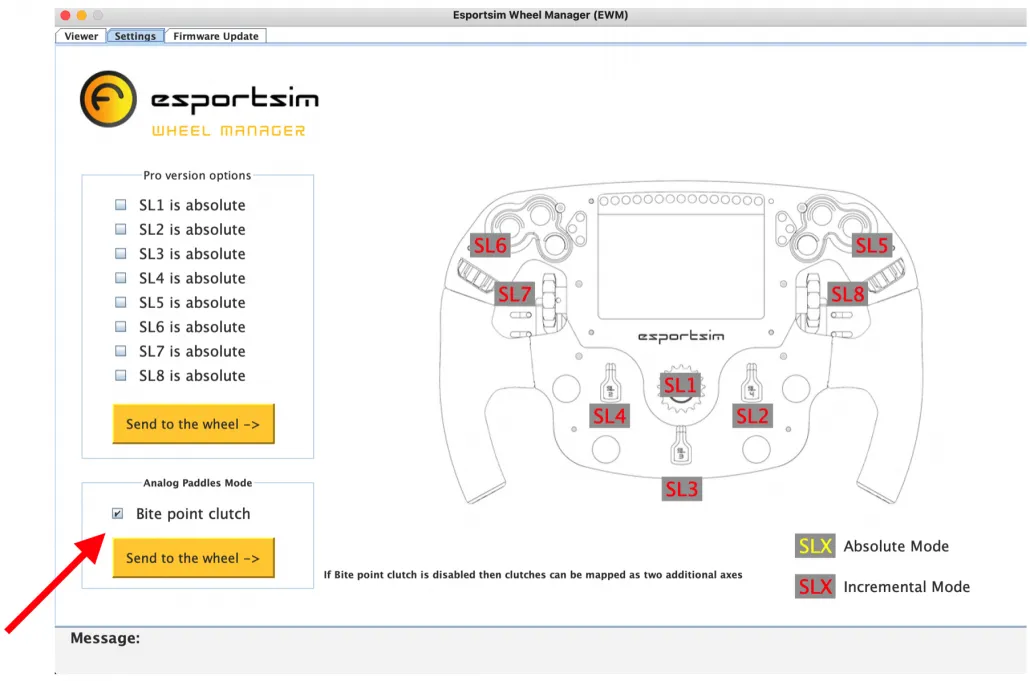Click the Absolute Mode legend text
Viewport: 1030px width, 681px height.
coord(896,546)
